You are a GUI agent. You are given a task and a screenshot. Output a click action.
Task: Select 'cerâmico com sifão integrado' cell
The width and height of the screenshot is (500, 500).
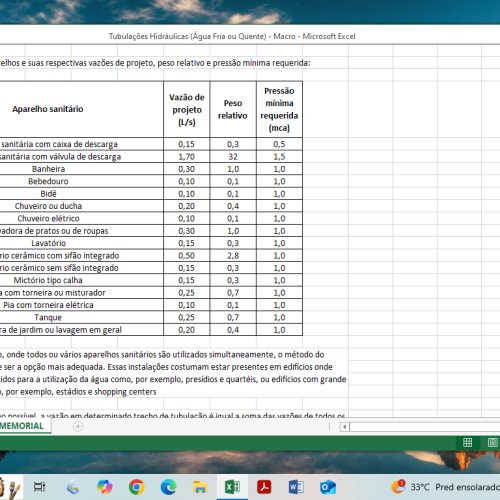point(82,256)
